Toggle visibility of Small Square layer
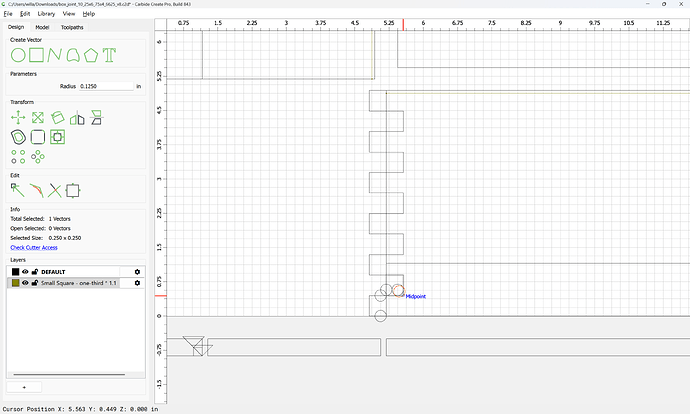 (x=25, y=283)
